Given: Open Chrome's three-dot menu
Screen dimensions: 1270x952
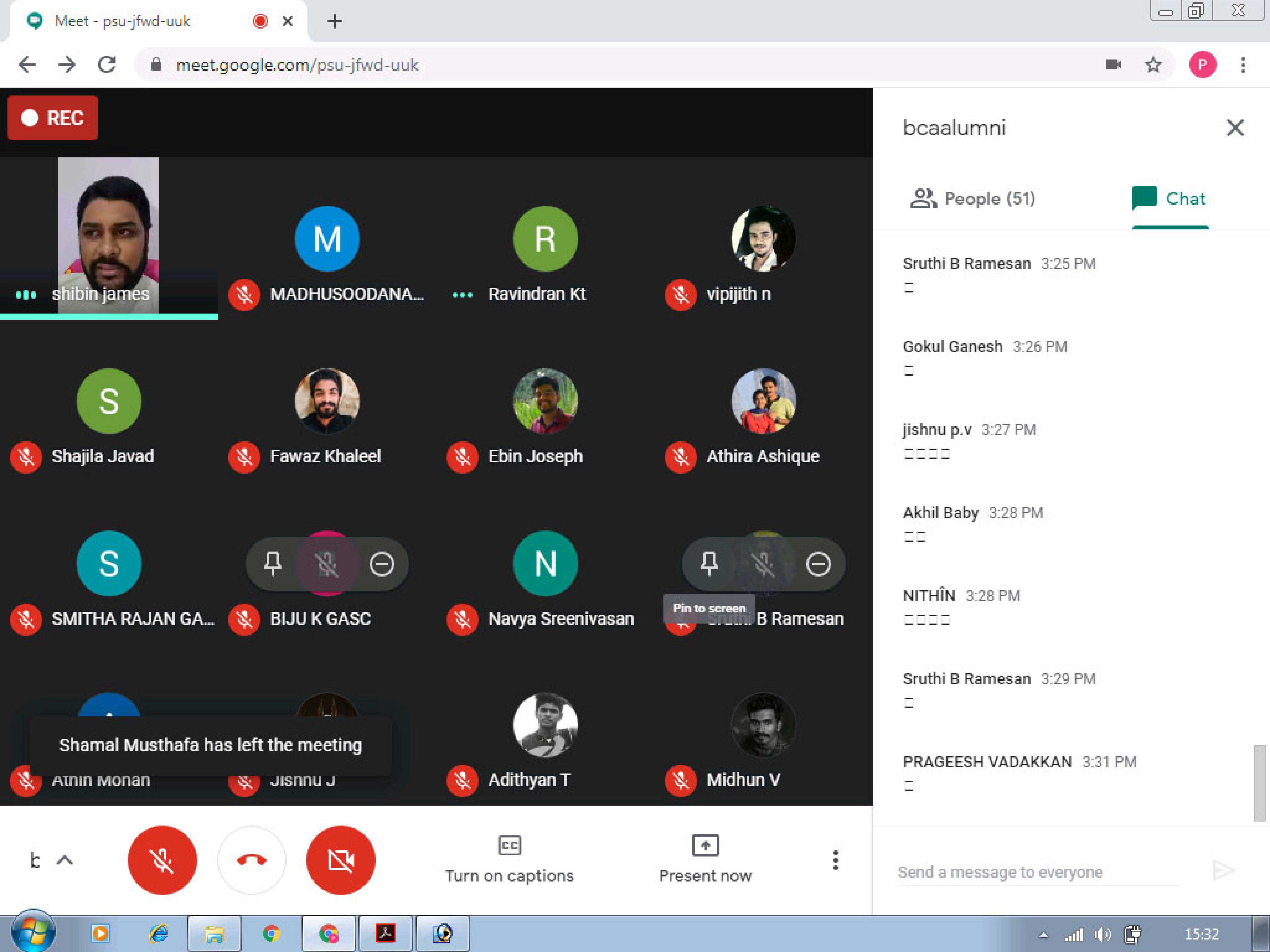Looking at the screenshot, I should pos(1243,65).
